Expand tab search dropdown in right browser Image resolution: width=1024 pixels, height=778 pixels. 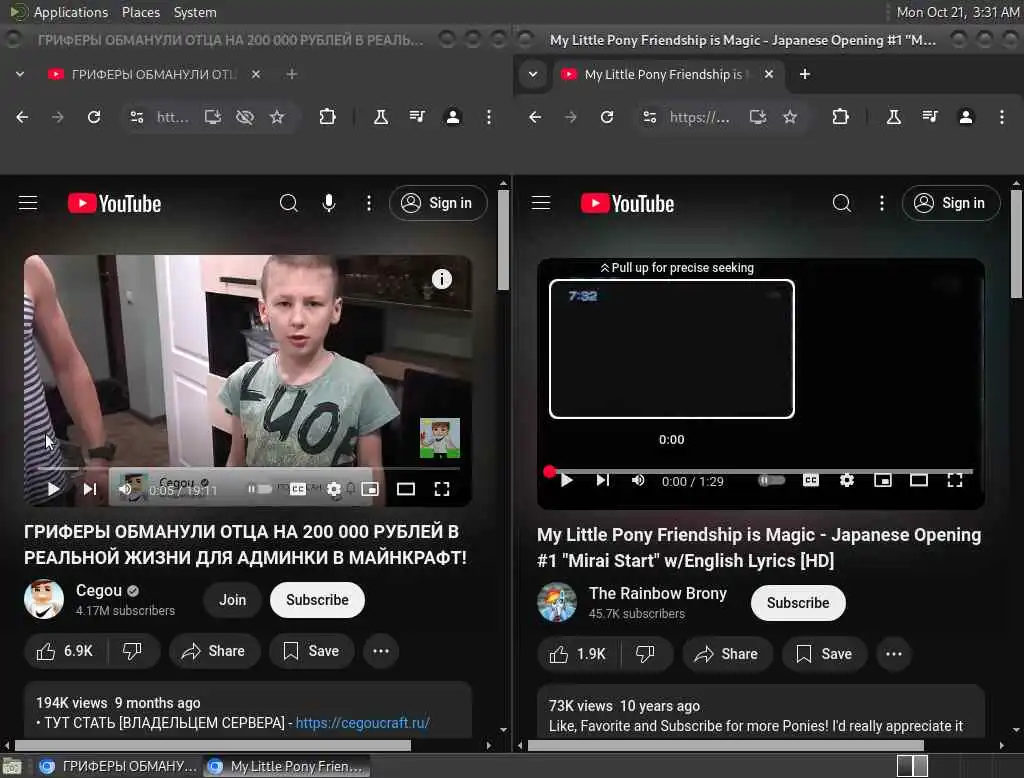(x=533, y=74)
